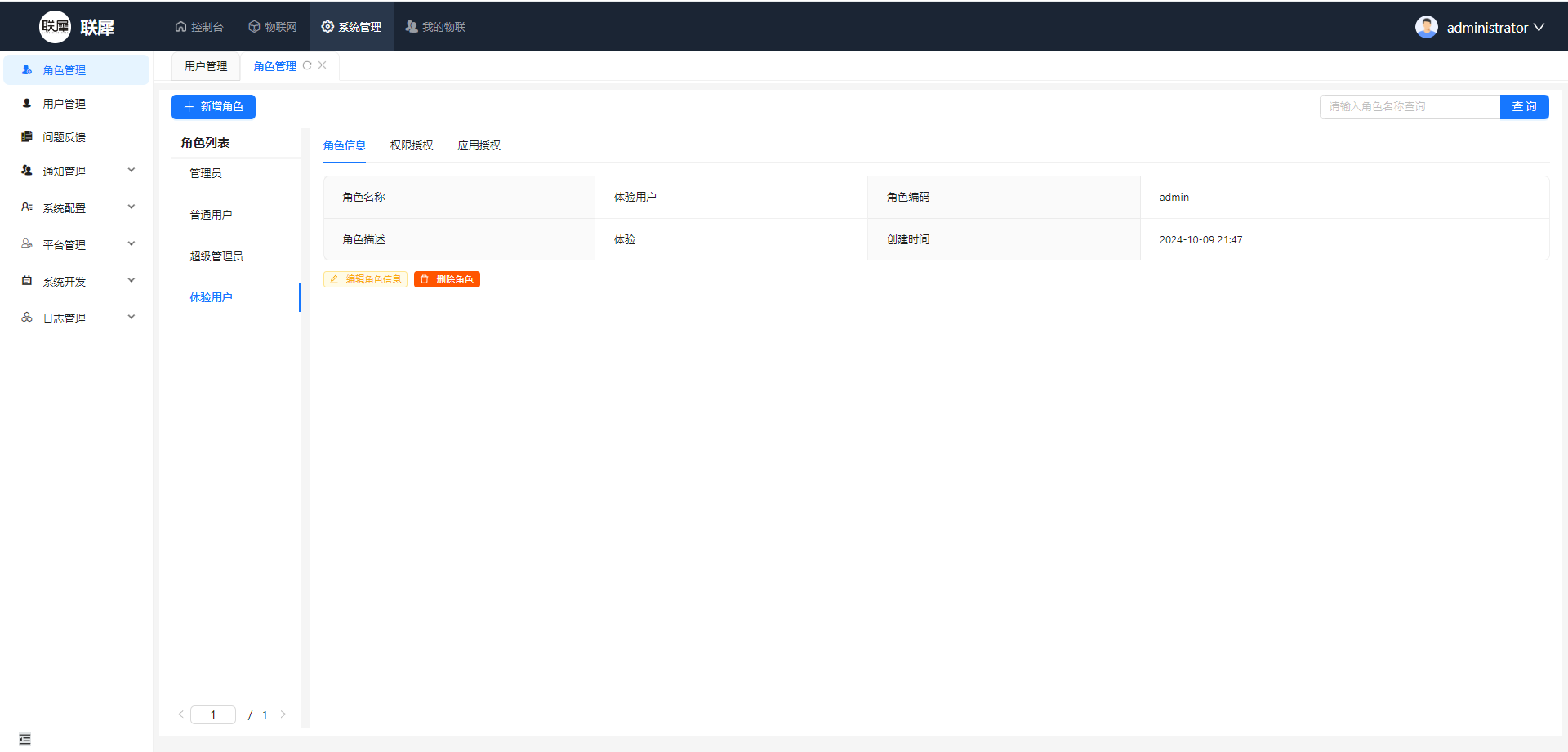Click the sidebar collapse icon at bottom left
The image size is (1568, 752).
pyautogui.click(x=24, y=739)
